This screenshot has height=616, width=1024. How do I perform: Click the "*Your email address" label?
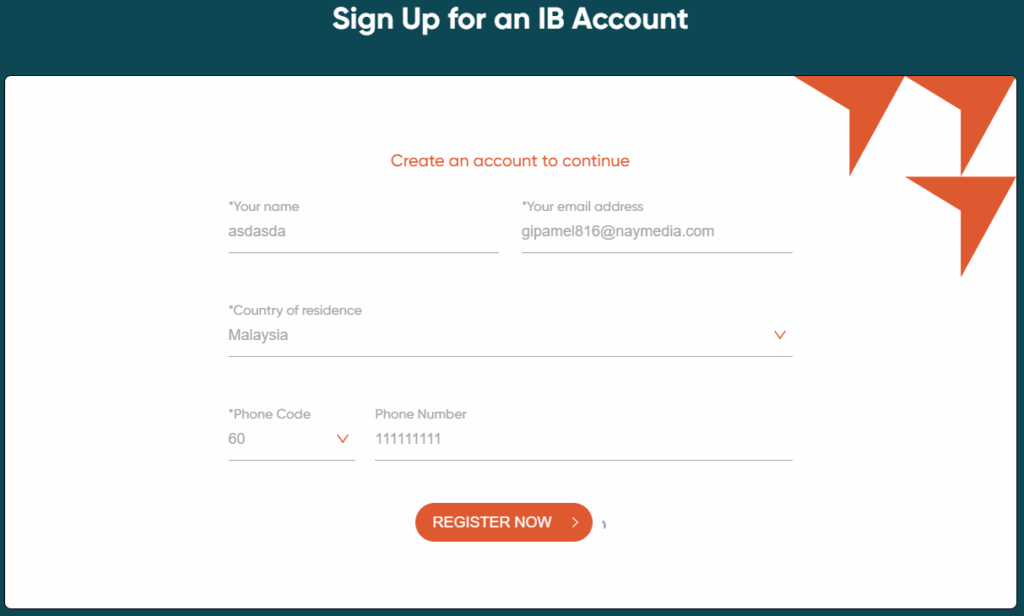click(583, 207)
